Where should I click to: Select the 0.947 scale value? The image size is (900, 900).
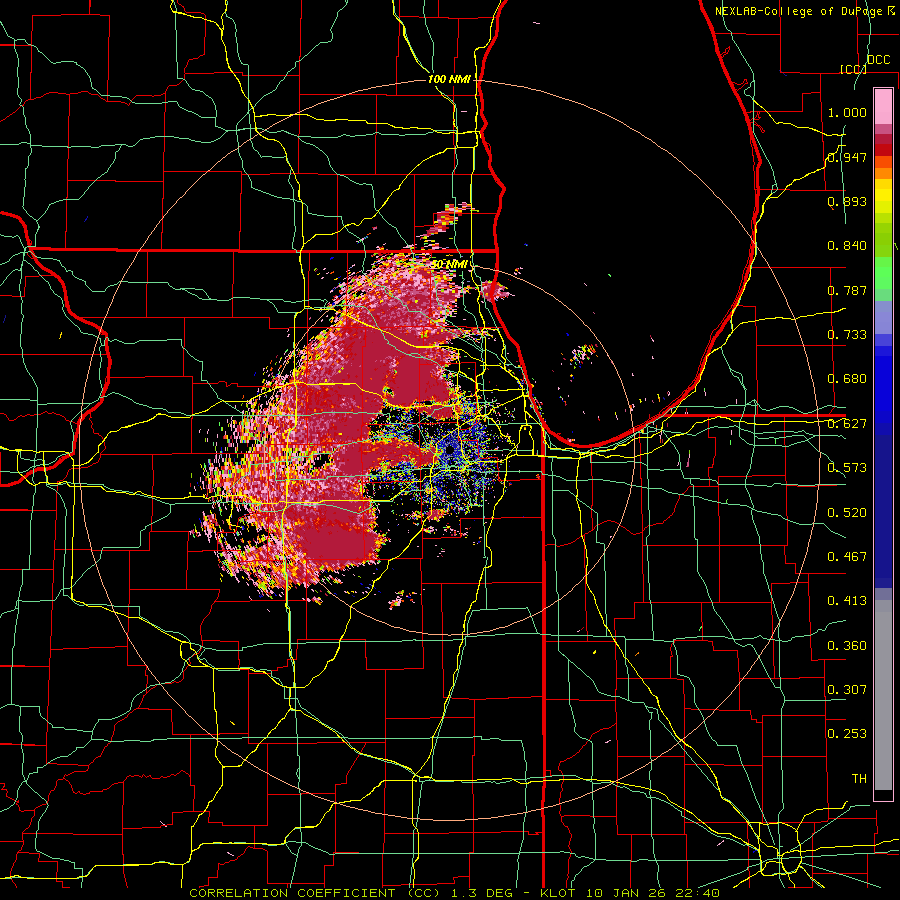pyautogui.click(x=847, y=157)
